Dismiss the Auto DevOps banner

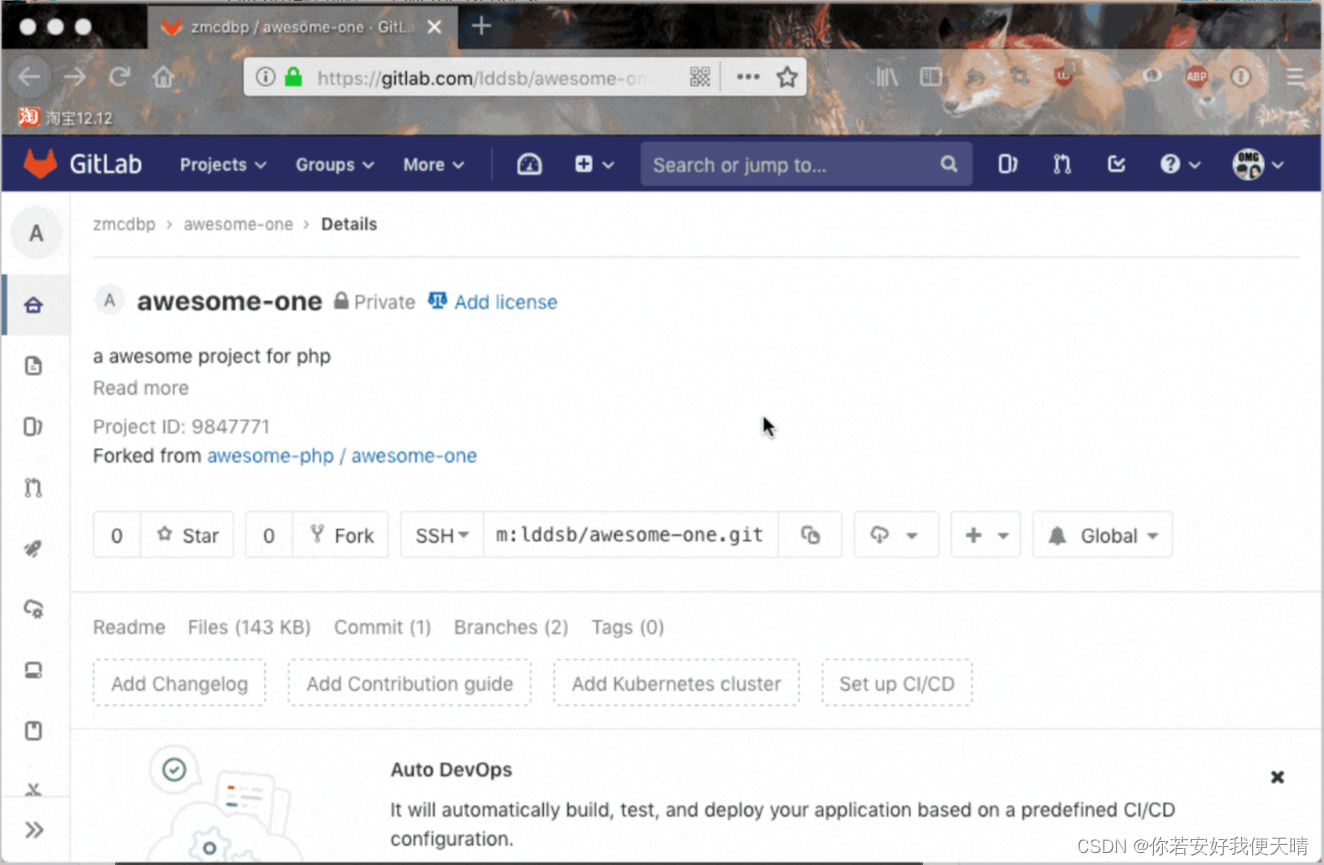pyautogui.click(x=1277, y=776)
